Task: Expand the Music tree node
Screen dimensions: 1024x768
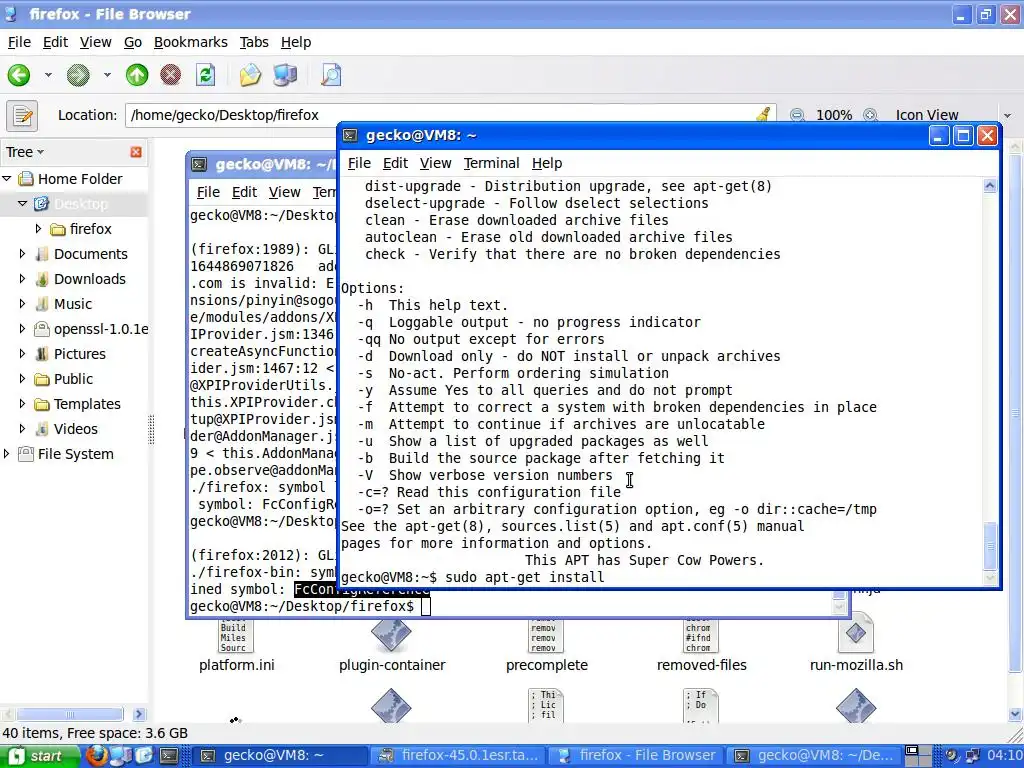Action: click(x=22, y=304)
